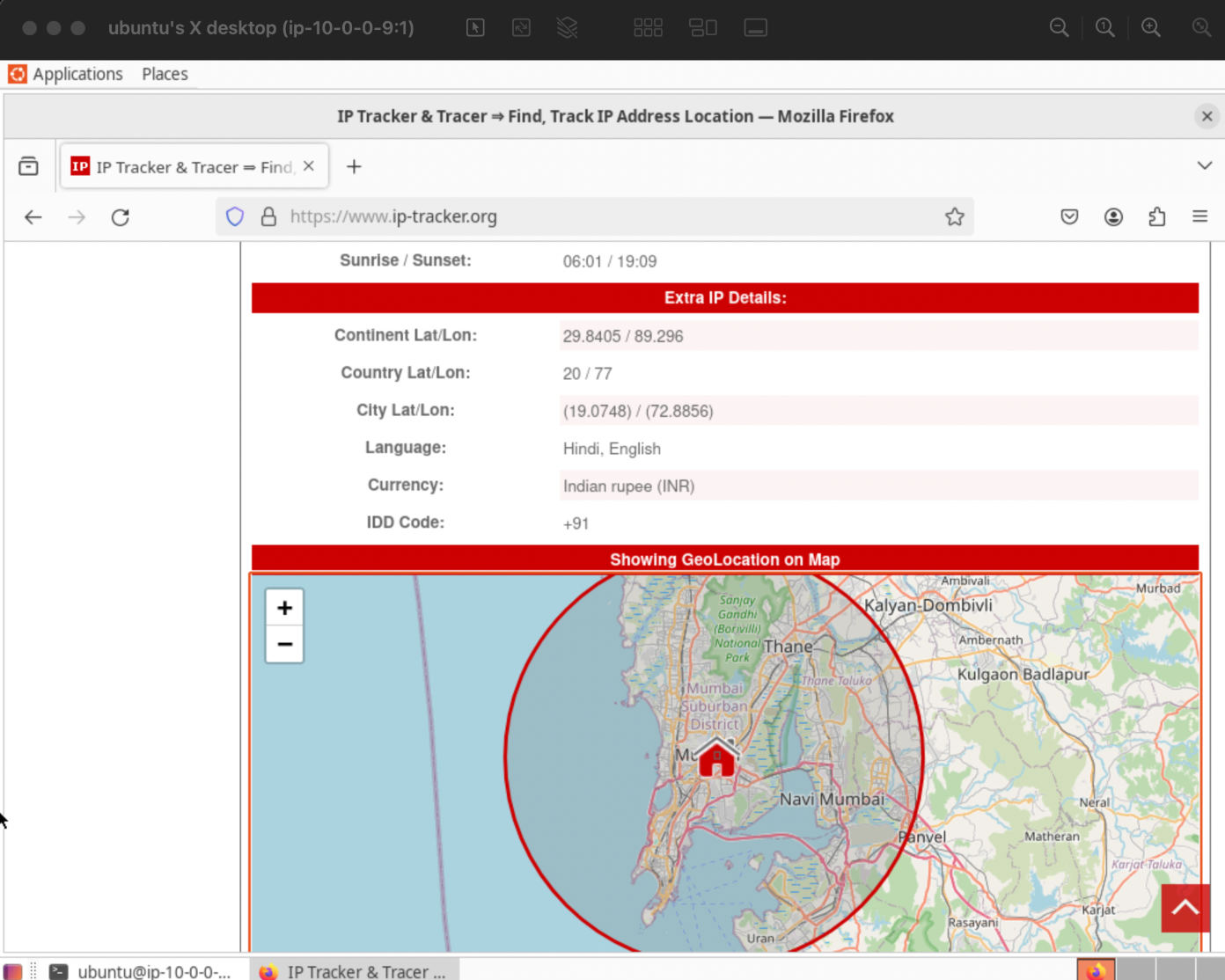Click the Firefox back arrow
Viewport: 1225px width, 980px height.
click(x=33, y=217)
